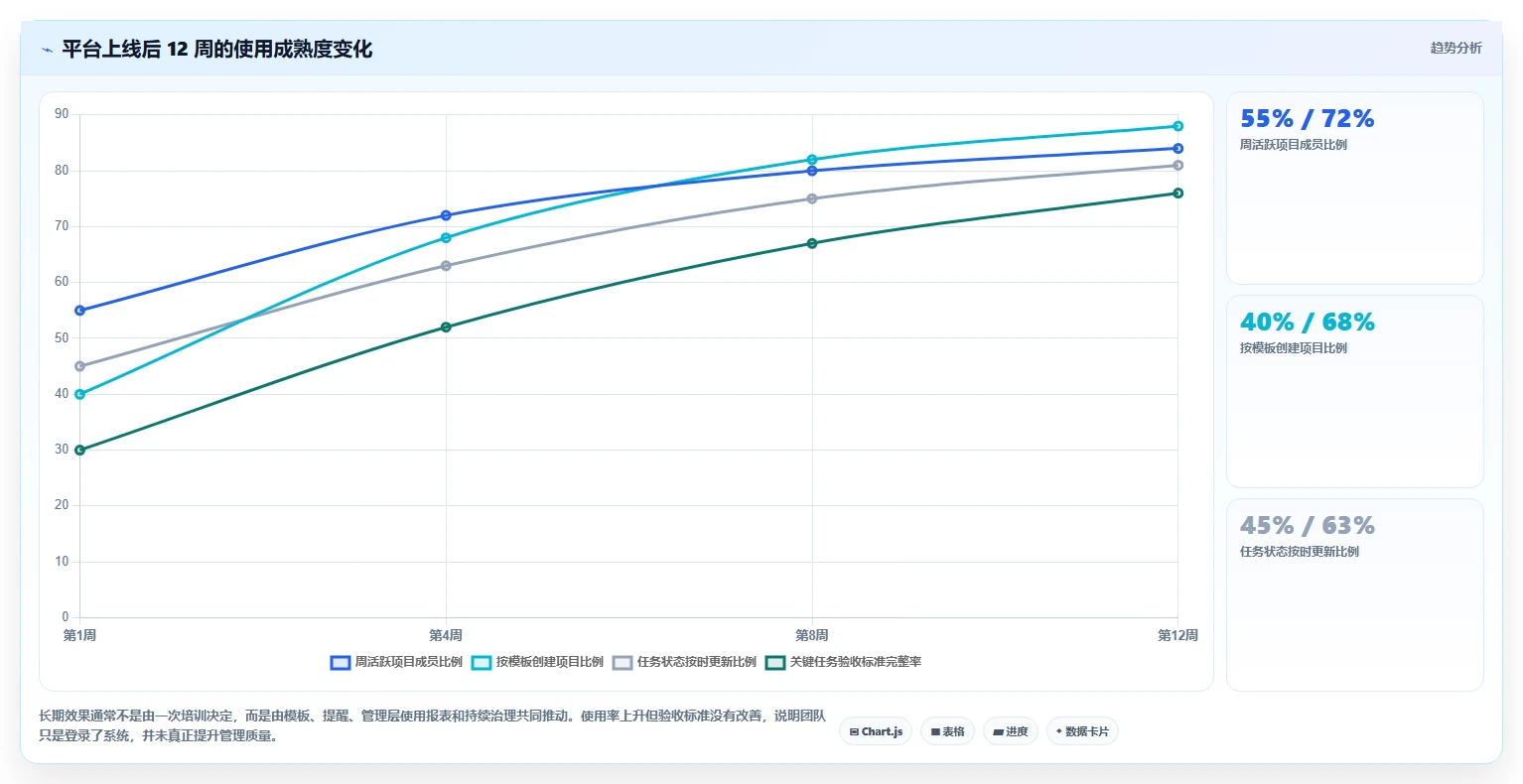
Task: Click the 第1周 x-axis label
Action: pos(79,635)
